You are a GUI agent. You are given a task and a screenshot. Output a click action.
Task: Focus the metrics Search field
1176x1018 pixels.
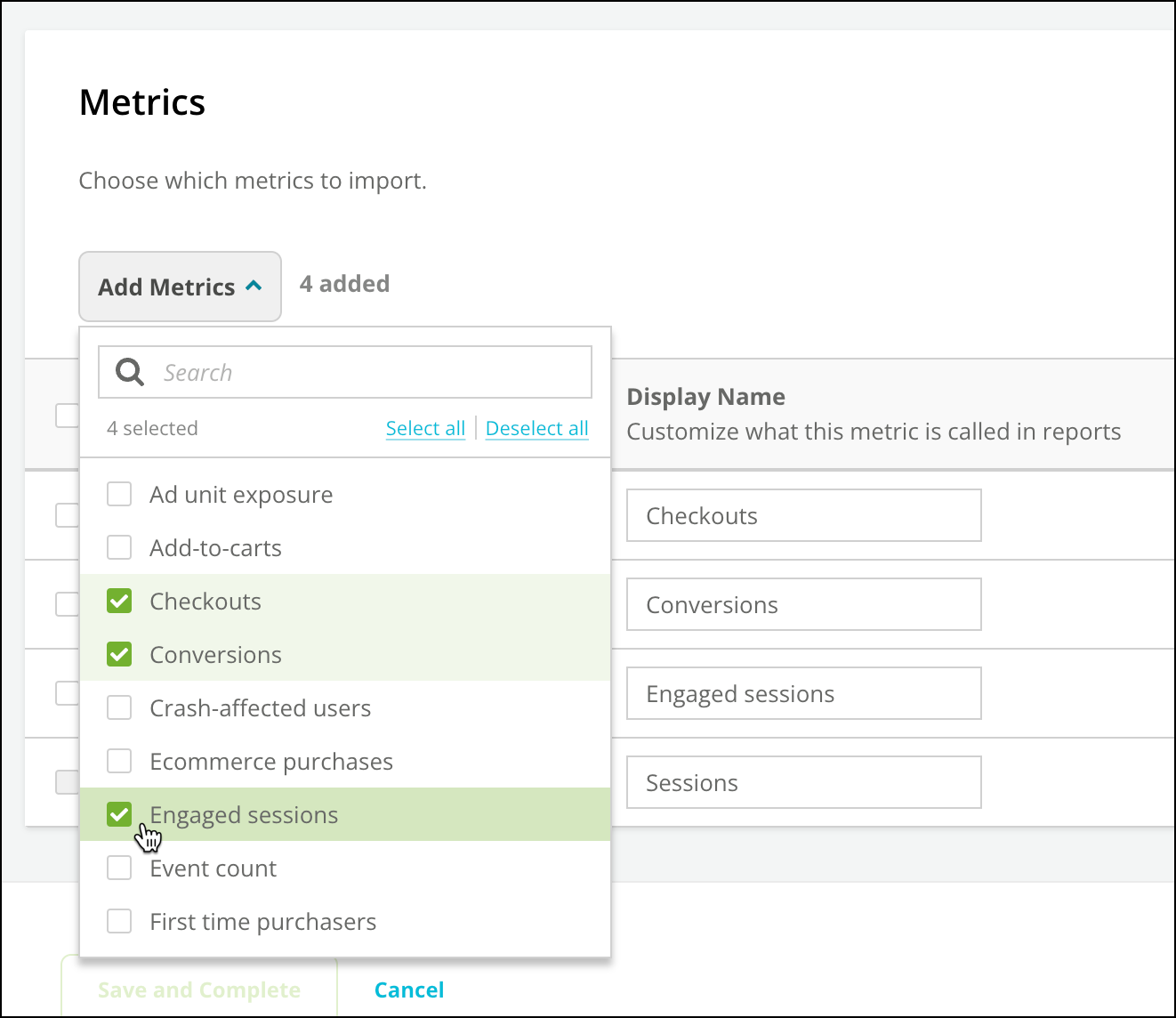(x=345, y=372)
